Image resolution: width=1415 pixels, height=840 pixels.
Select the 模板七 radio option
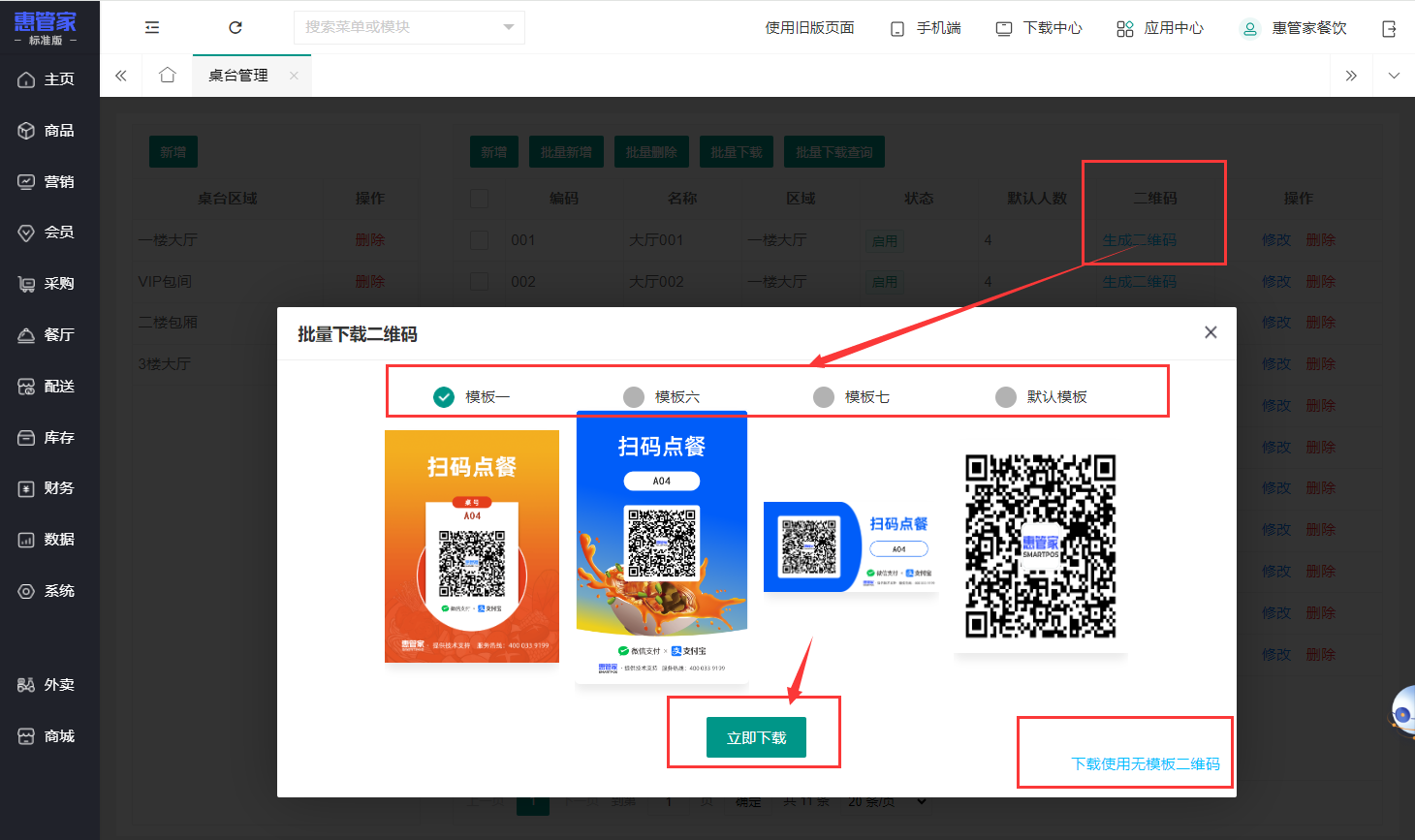pyautogui.click(x=852, y=397)
